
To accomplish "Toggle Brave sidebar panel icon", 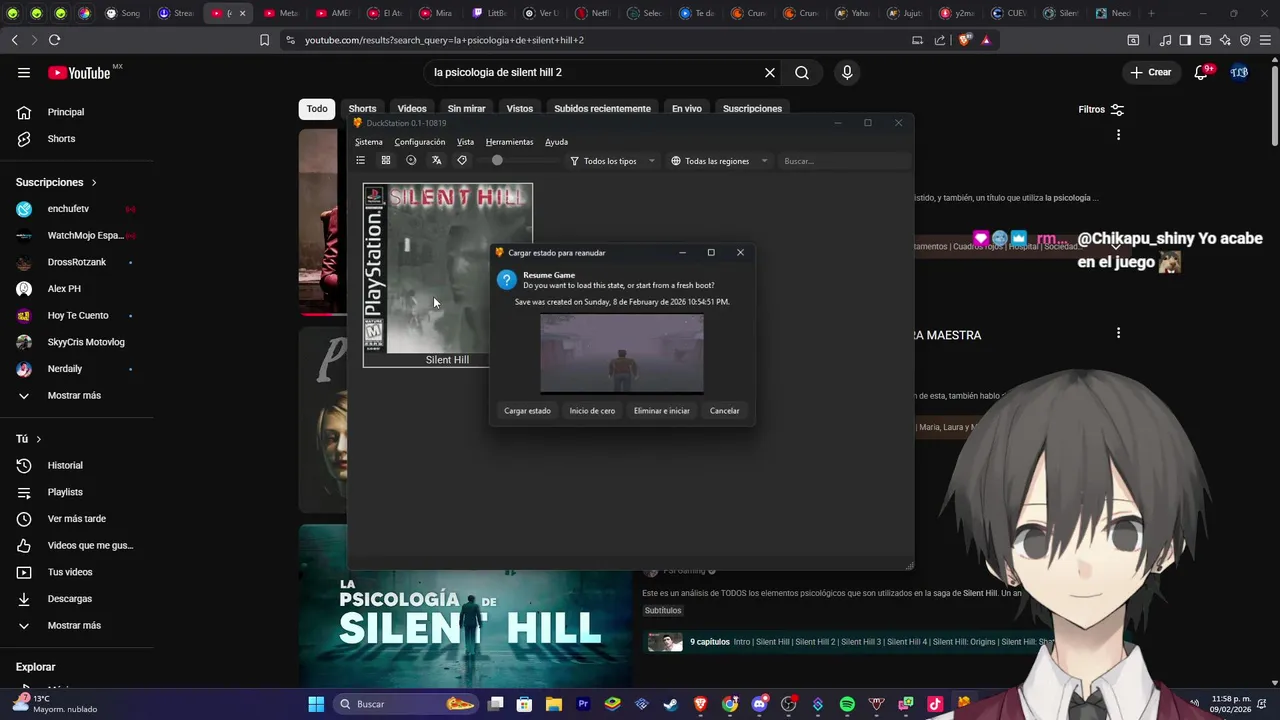I will click(x=1185, y=40).
